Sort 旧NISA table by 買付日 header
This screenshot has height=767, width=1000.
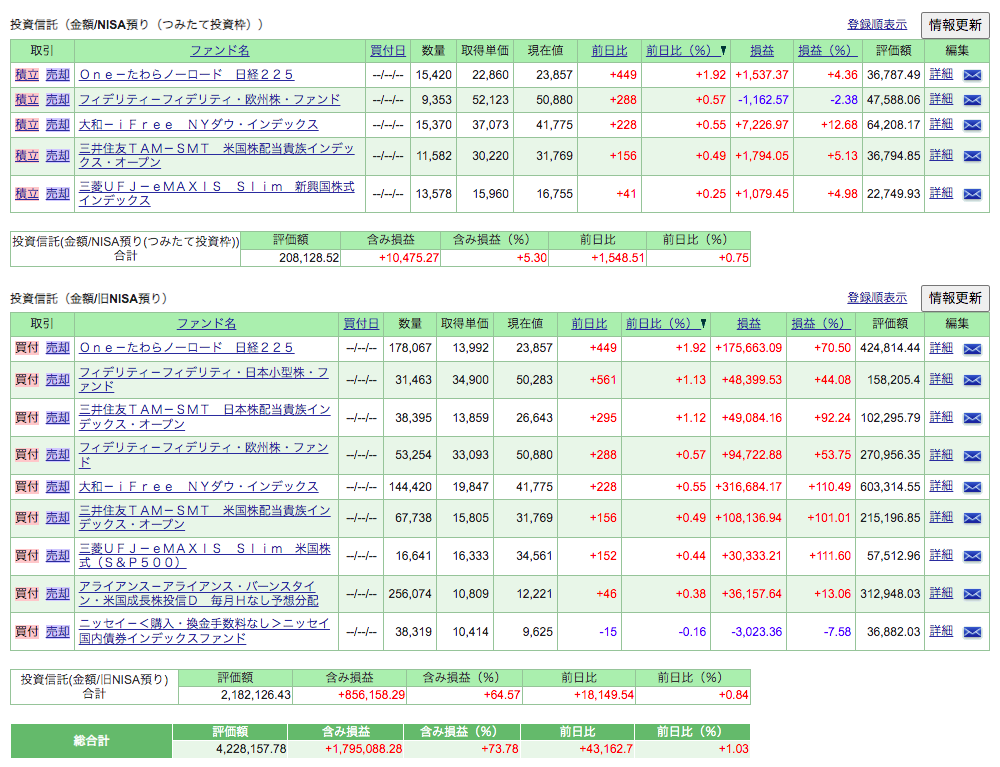point(361,323)
